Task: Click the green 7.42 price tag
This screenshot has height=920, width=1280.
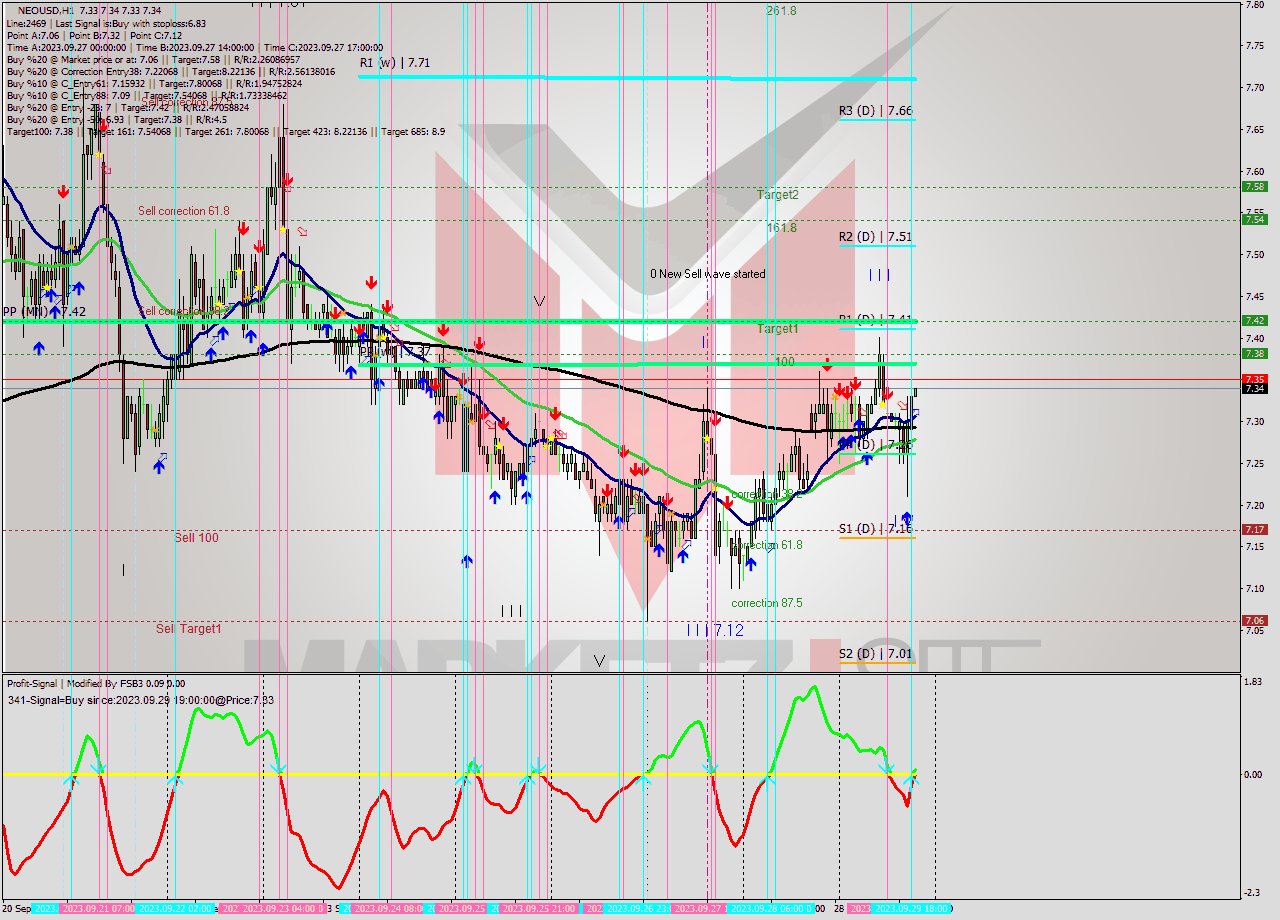Action: coord(1254,320)
